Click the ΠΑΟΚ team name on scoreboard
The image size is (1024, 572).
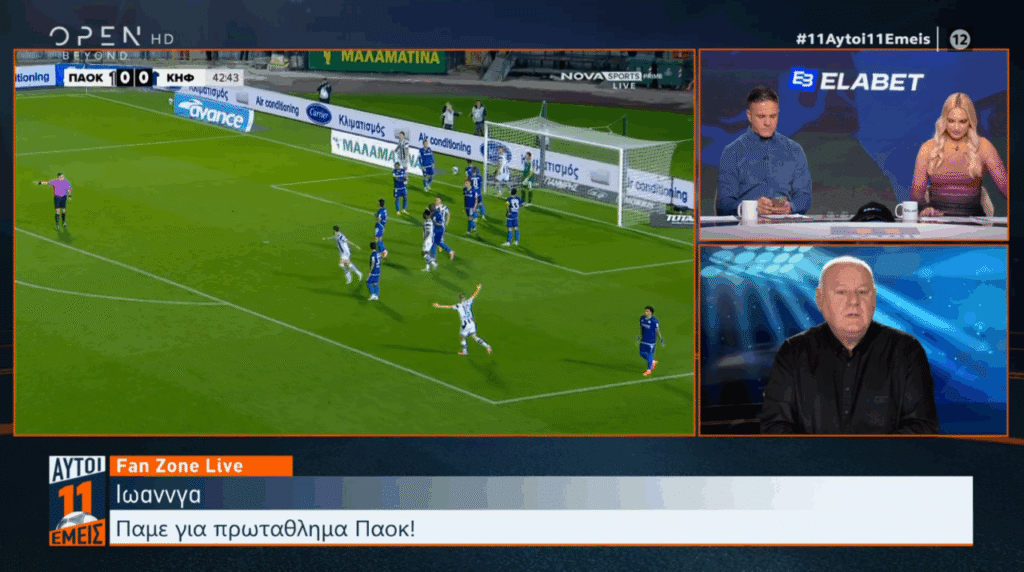(86, 78)
